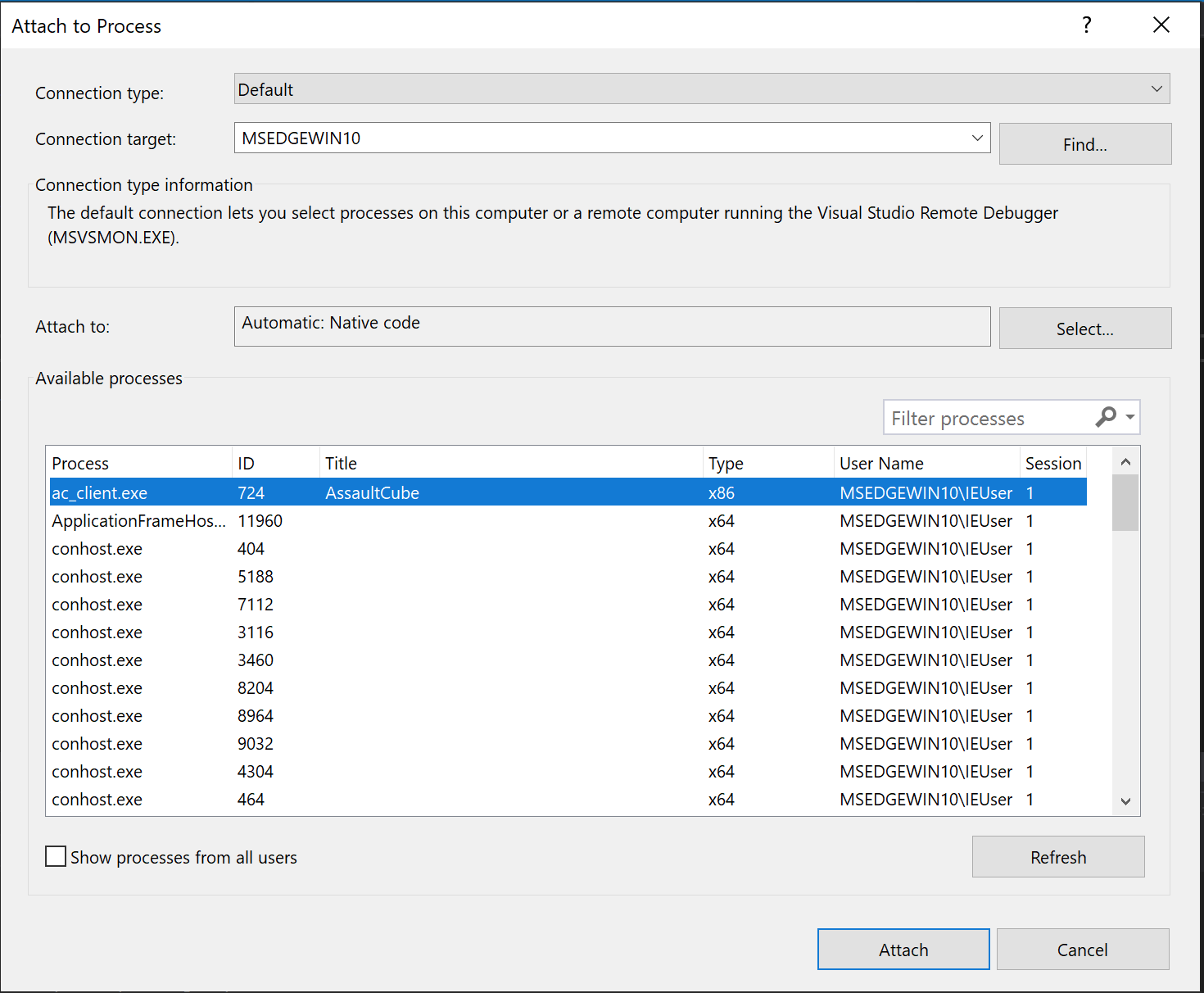The image size is (1204, 993).
Task: Select conhost.exe with ID 5188
Action: point(568,576)
